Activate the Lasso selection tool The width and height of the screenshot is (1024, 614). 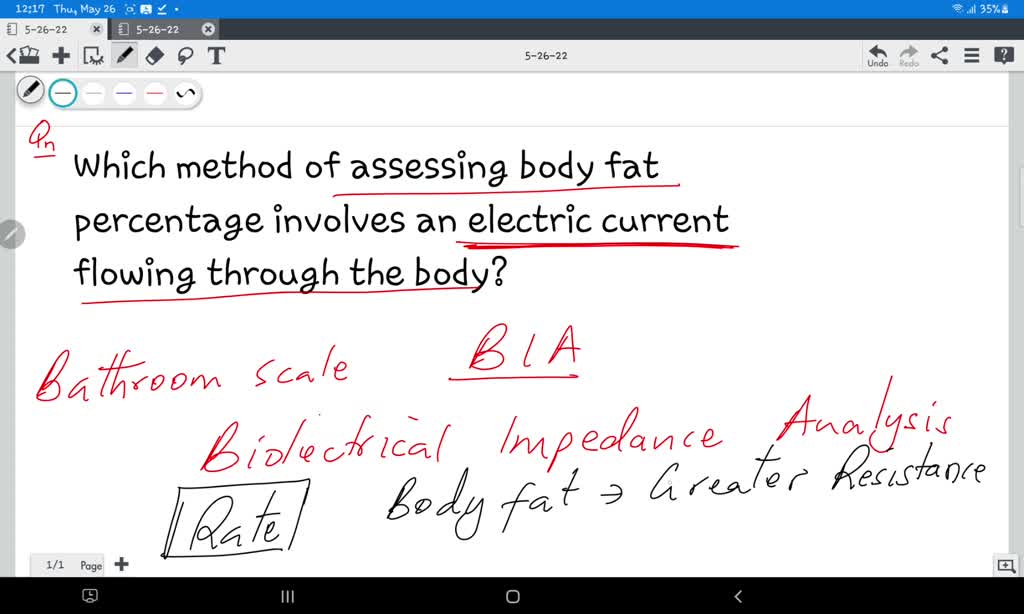coord(188,55)
